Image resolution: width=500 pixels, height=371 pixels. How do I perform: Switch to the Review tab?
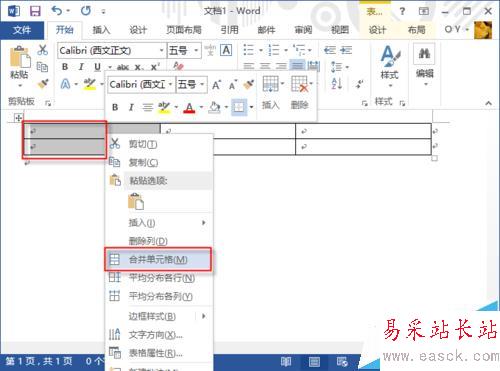(303, 30)
